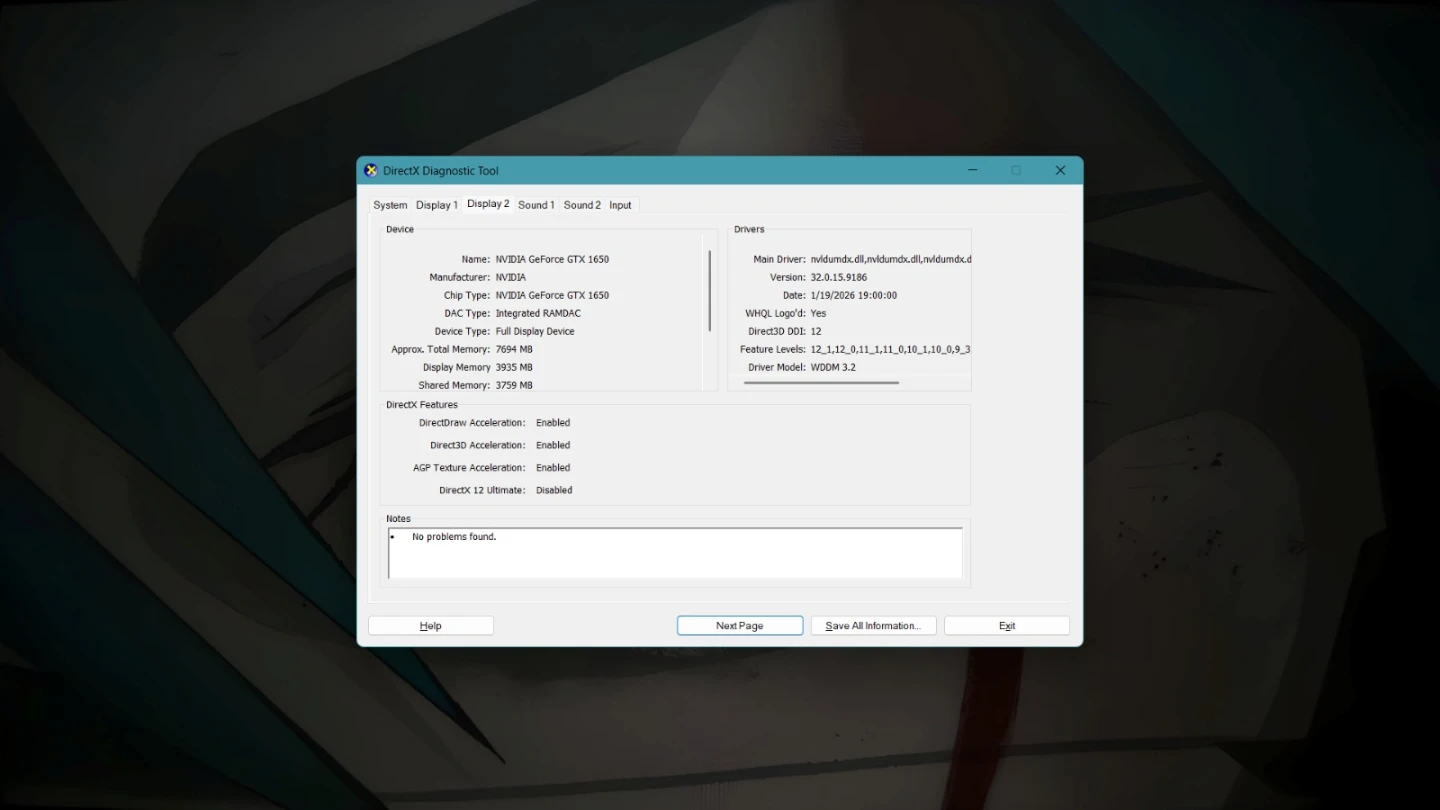Screen dimensions: 1440x810
Task: Click DirectX 12 Ultimate Disabled value
Action: (x=554, y=490)
